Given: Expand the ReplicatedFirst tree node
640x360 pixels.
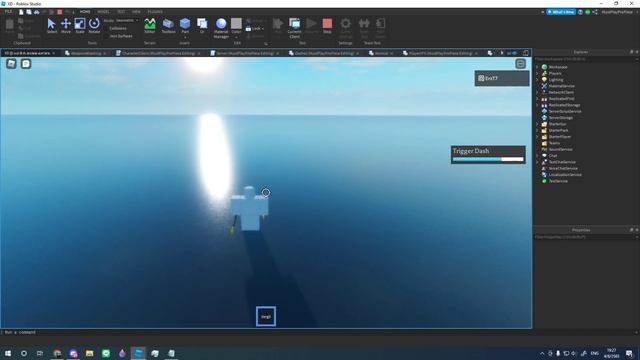Looking at the screenshot, I should tap(538, 99).
